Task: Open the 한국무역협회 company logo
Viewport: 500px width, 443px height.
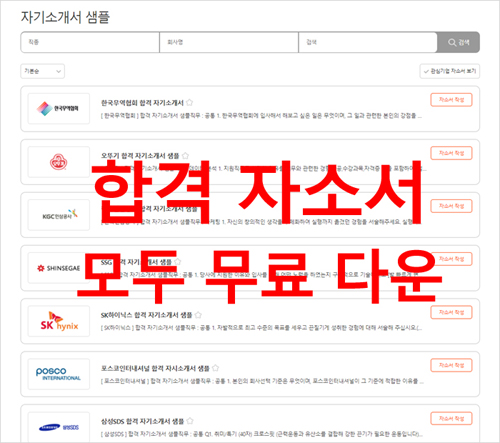Action: coord(59,109)
